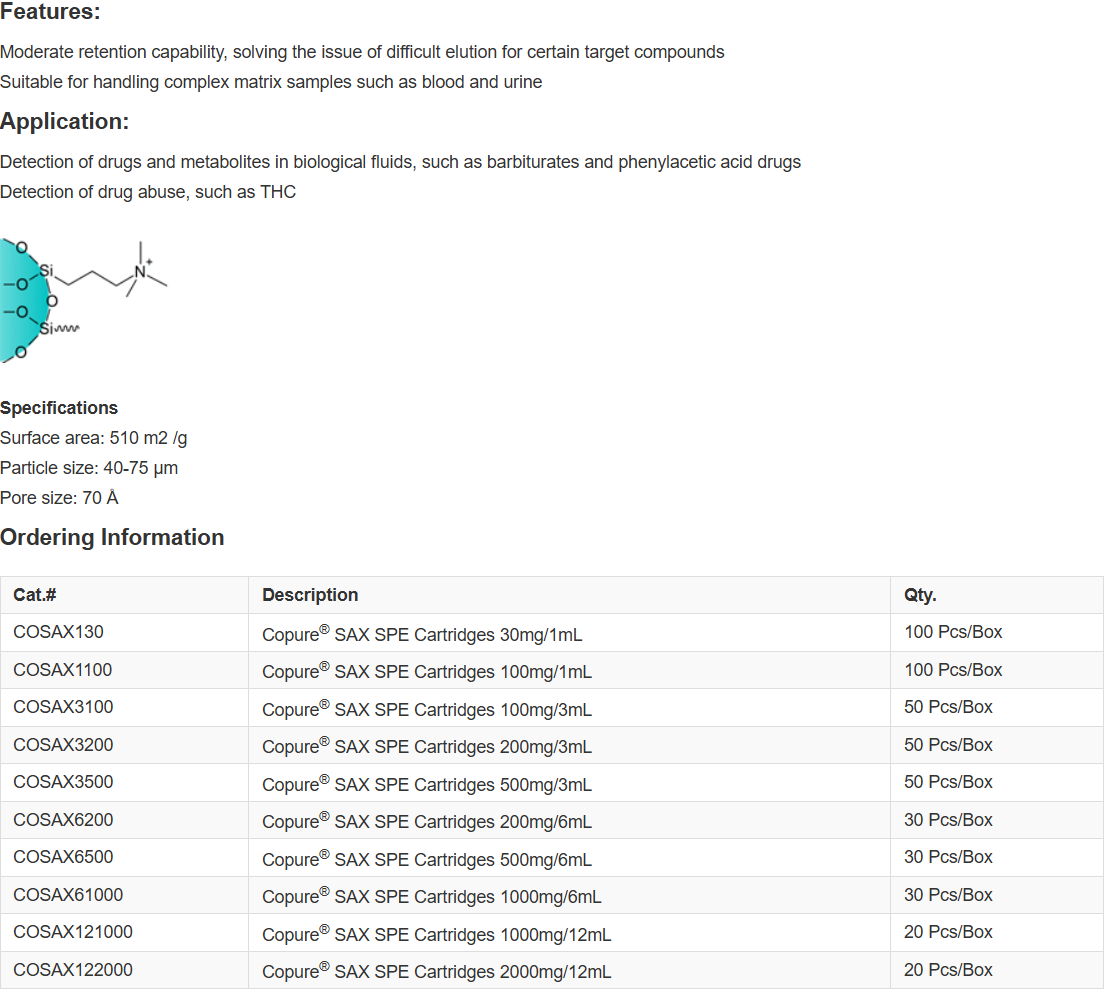Viewport: 1108px width, 999px height.
Task: Click the Ordering Information heading
Action: tap(112, 538)
